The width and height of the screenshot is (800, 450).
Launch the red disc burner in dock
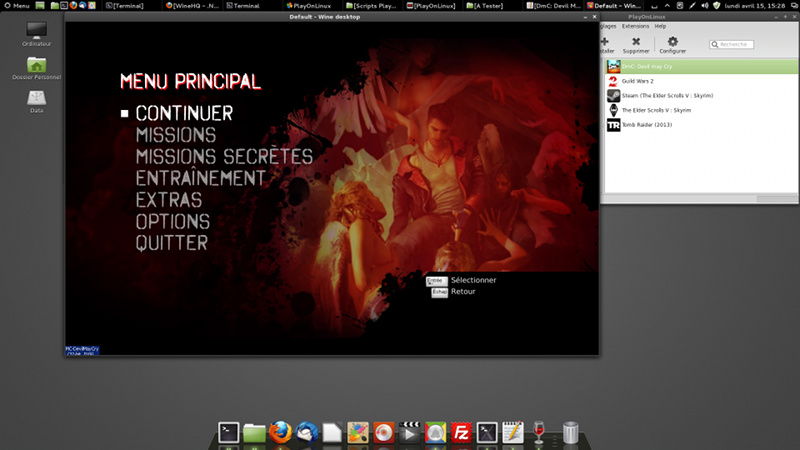coord(384,433)
